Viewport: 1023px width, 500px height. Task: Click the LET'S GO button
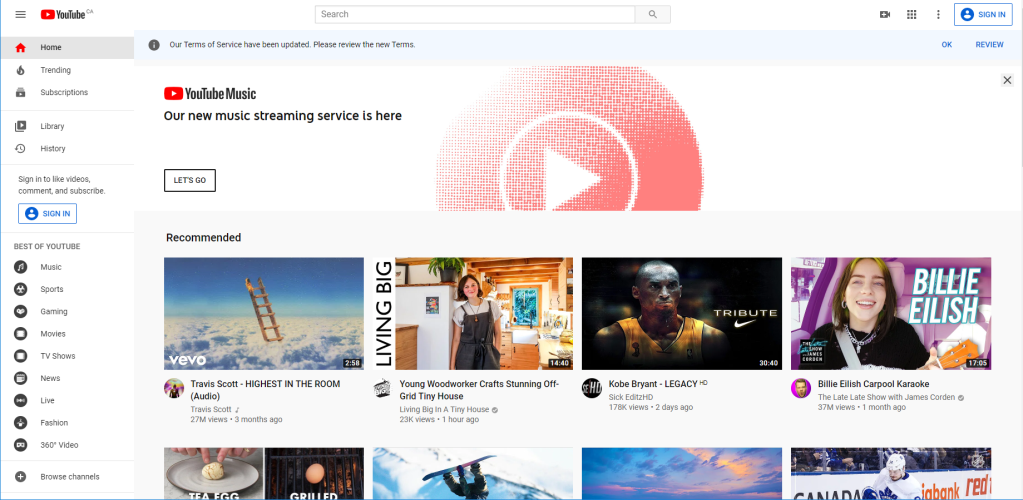click(x=190, y=180)
